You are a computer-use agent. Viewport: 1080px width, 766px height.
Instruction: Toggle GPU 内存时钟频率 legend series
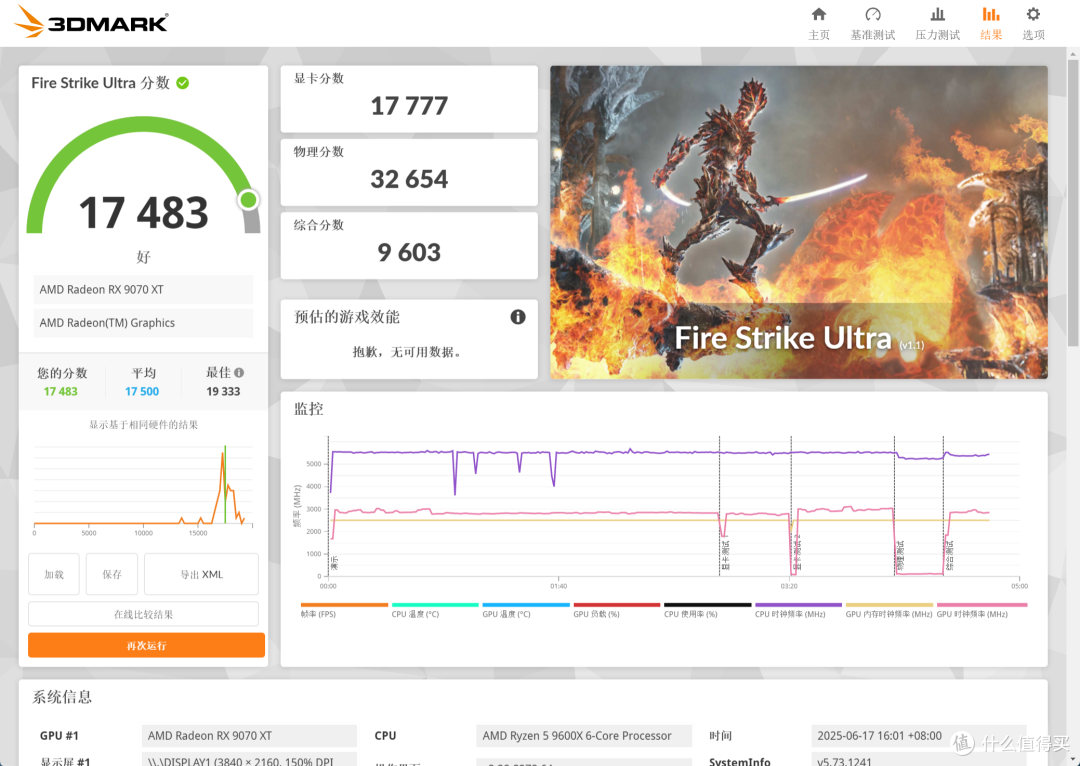coord(889,610)
